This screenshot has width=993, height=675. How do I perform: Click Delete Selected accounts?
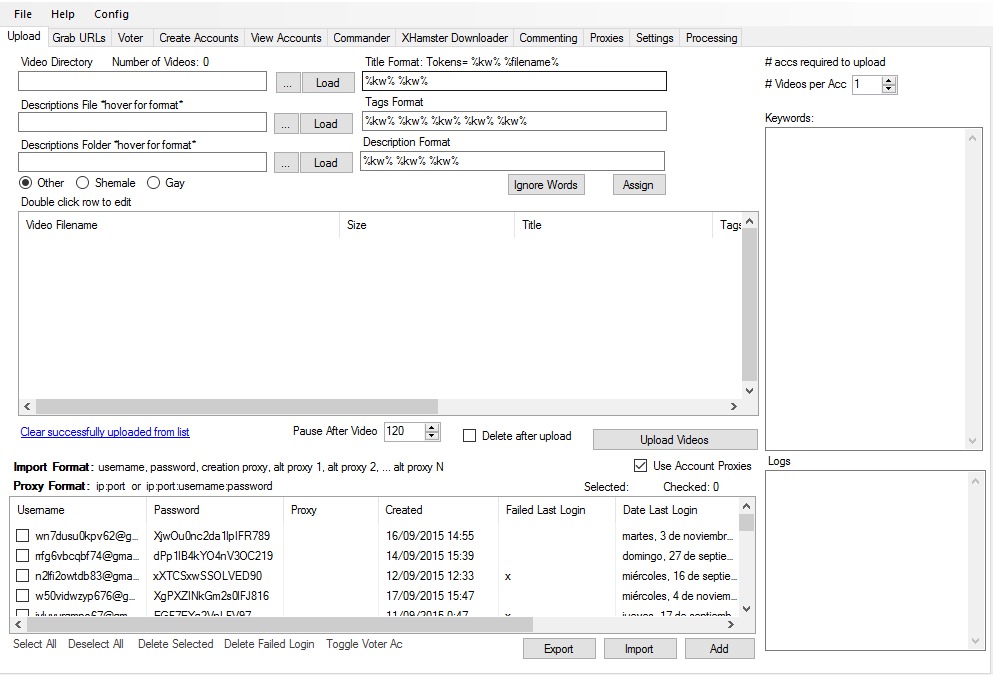click(176, 644)
